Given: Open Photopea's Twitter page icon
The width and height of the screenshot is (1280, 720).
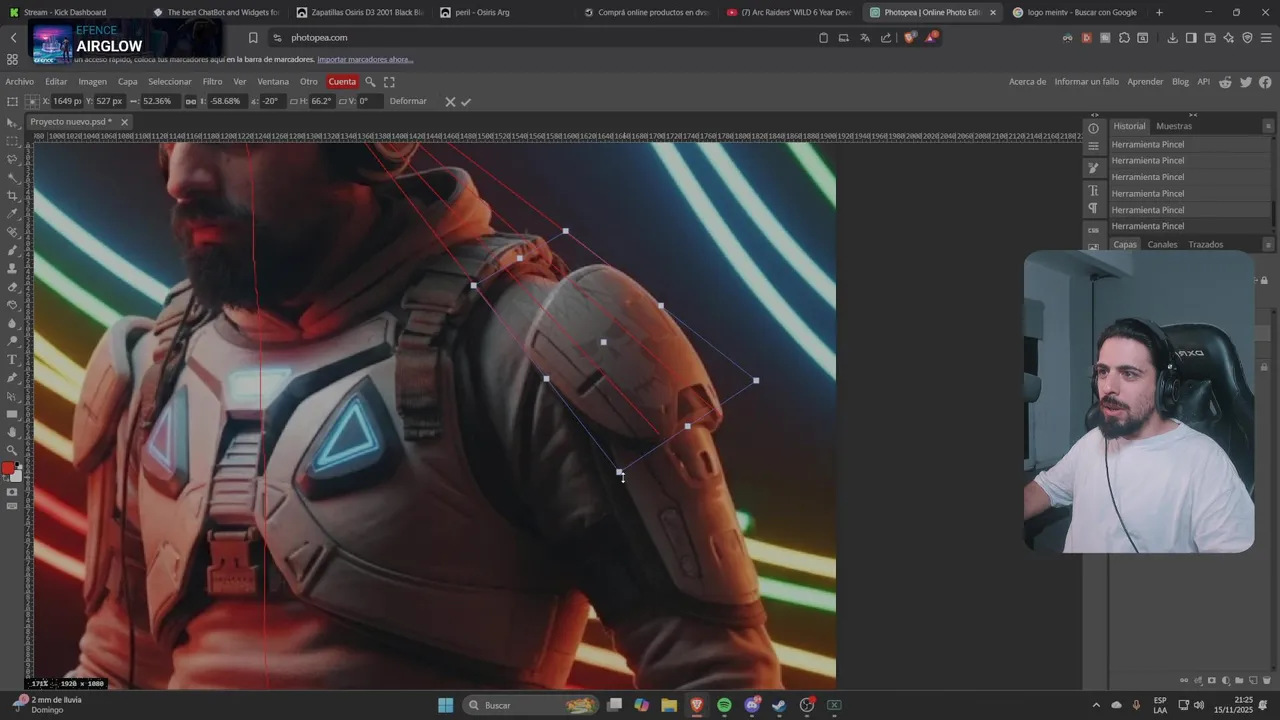Looking at the screenshot, I should (1245, 82).
